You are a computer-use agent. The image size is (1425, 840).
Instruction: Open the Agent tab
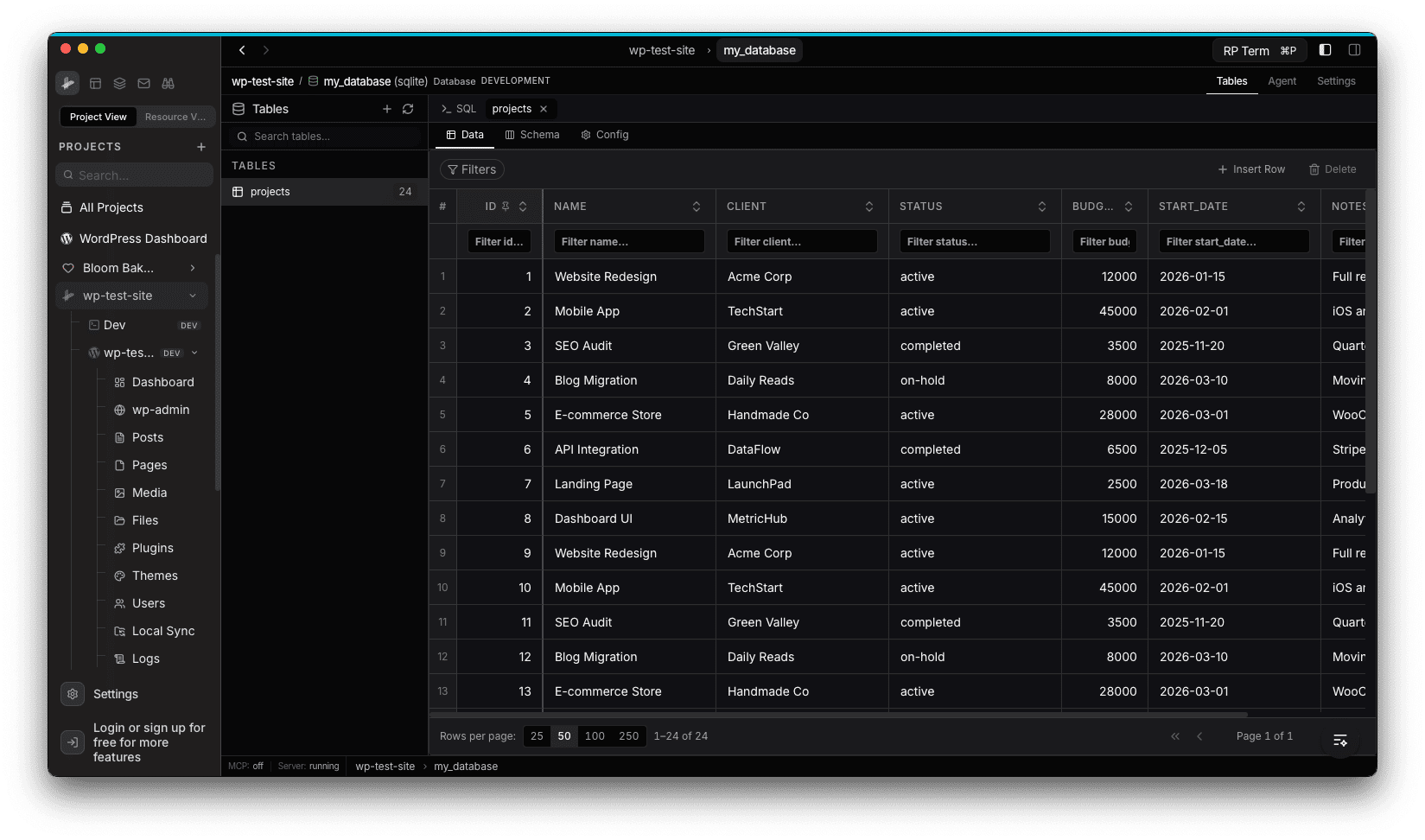pos(1282,80)
